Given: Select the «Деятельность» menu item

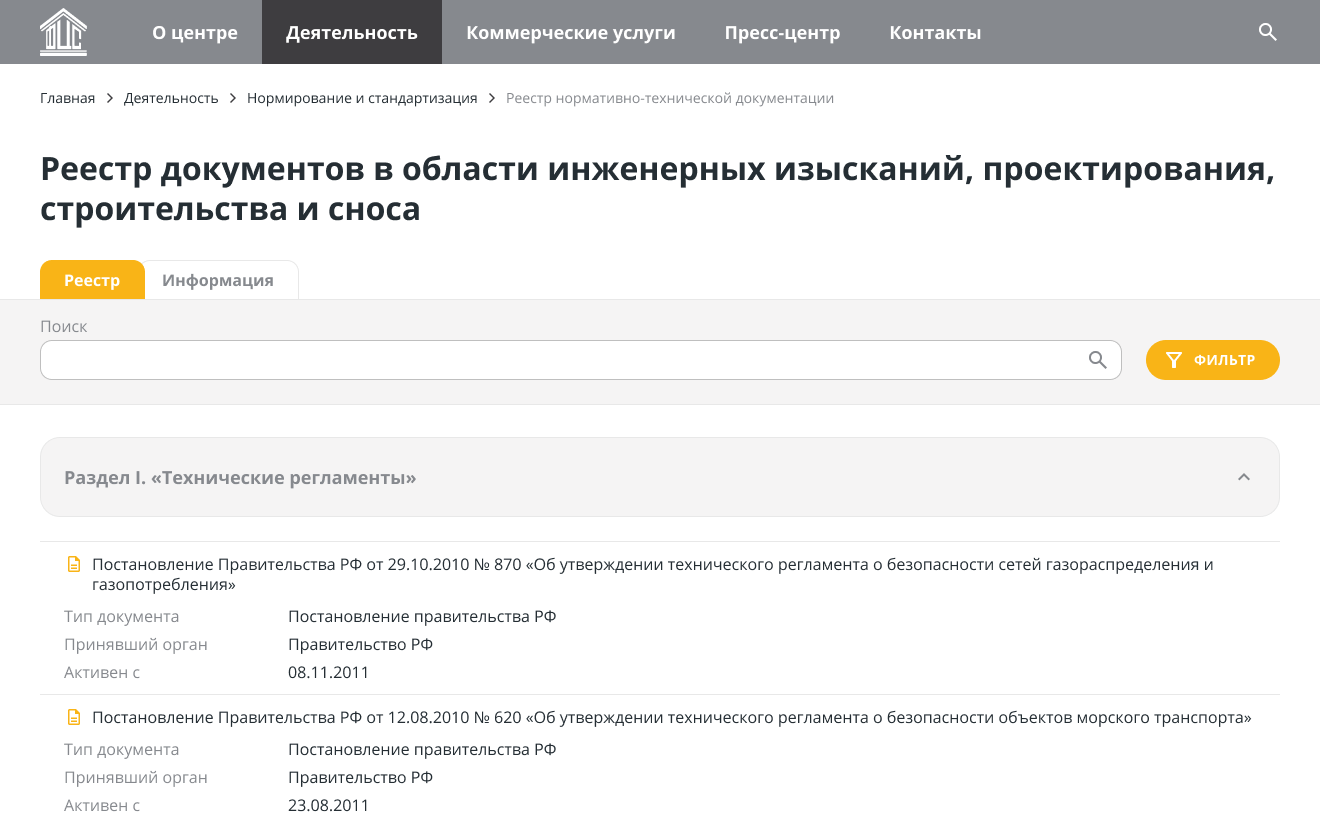Looking at the screenshot, I should [x=351, y=32].
